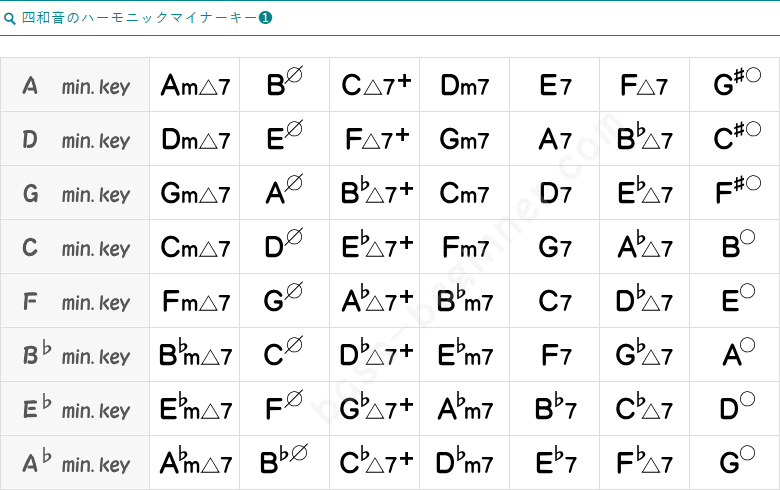Choose the A♭△7+ chord cell
Screen dimensions: 780x490
coord(375,302)
